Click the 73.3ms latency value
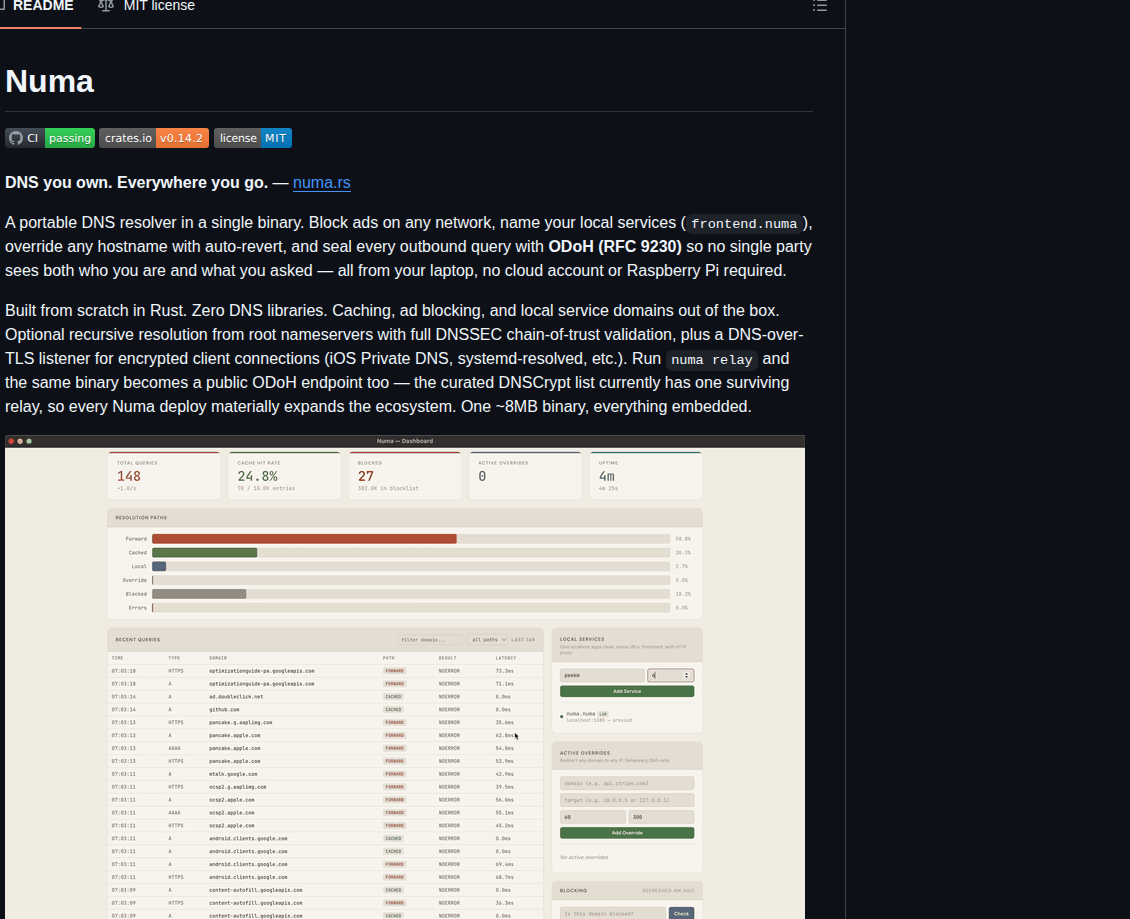Image resolution: width=1130 pixels, height=919 pixels. 504,671
